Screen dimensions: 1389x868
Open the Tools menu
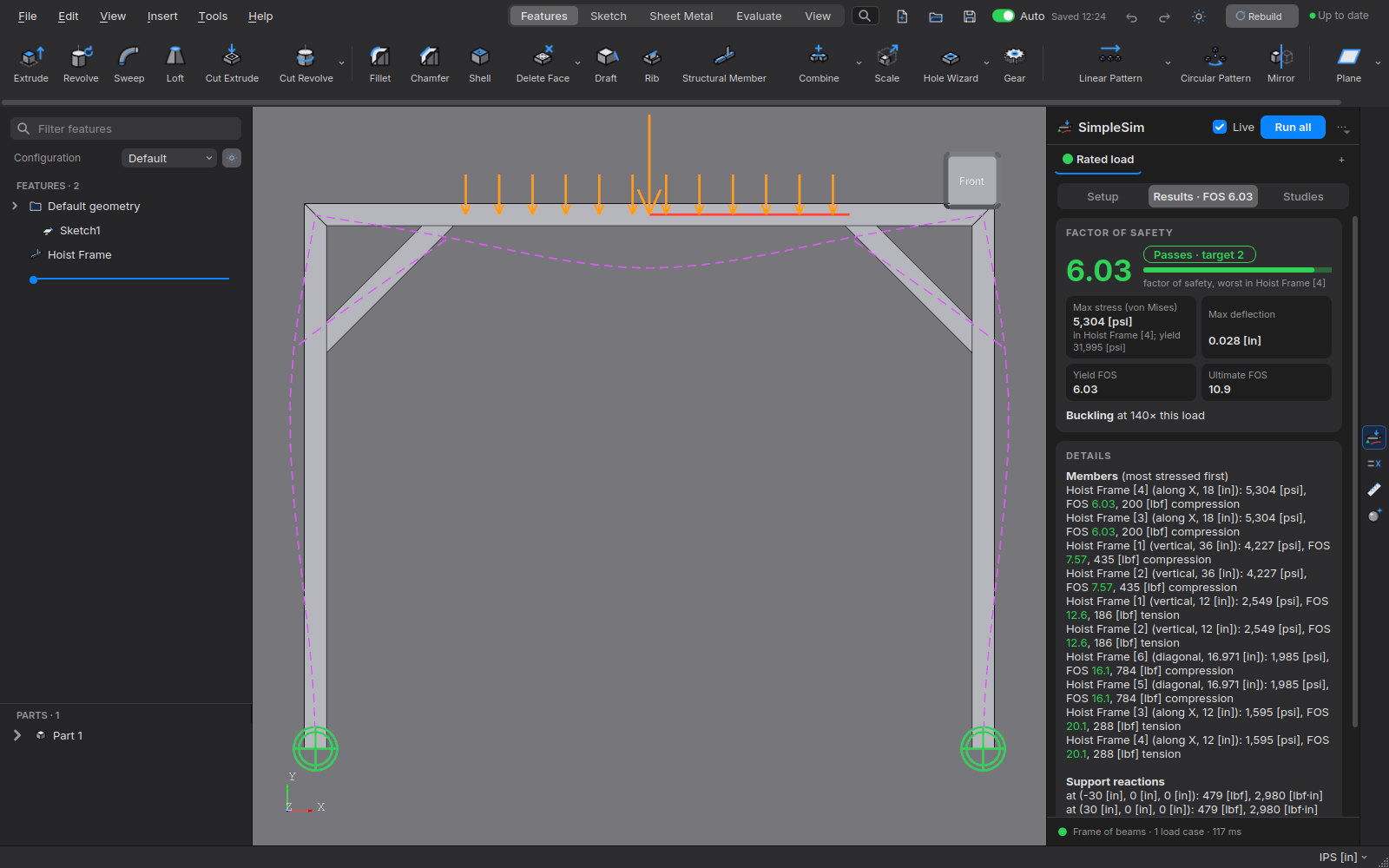[x=213, y=16]
